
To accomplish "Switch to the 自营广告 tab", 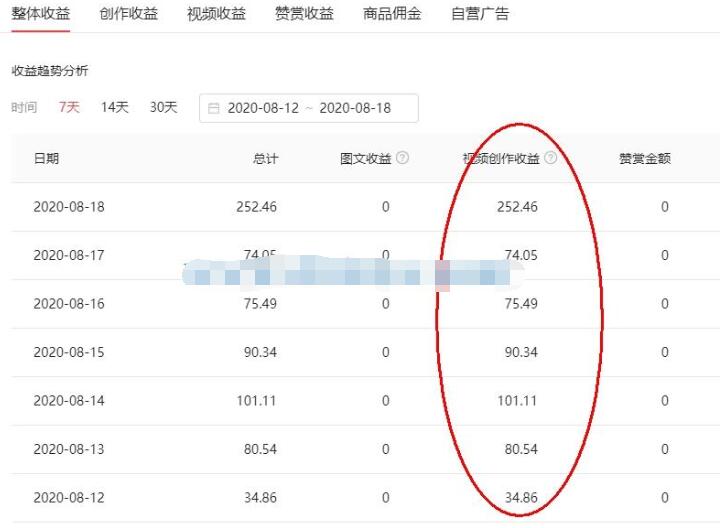I will click(480, 14).
